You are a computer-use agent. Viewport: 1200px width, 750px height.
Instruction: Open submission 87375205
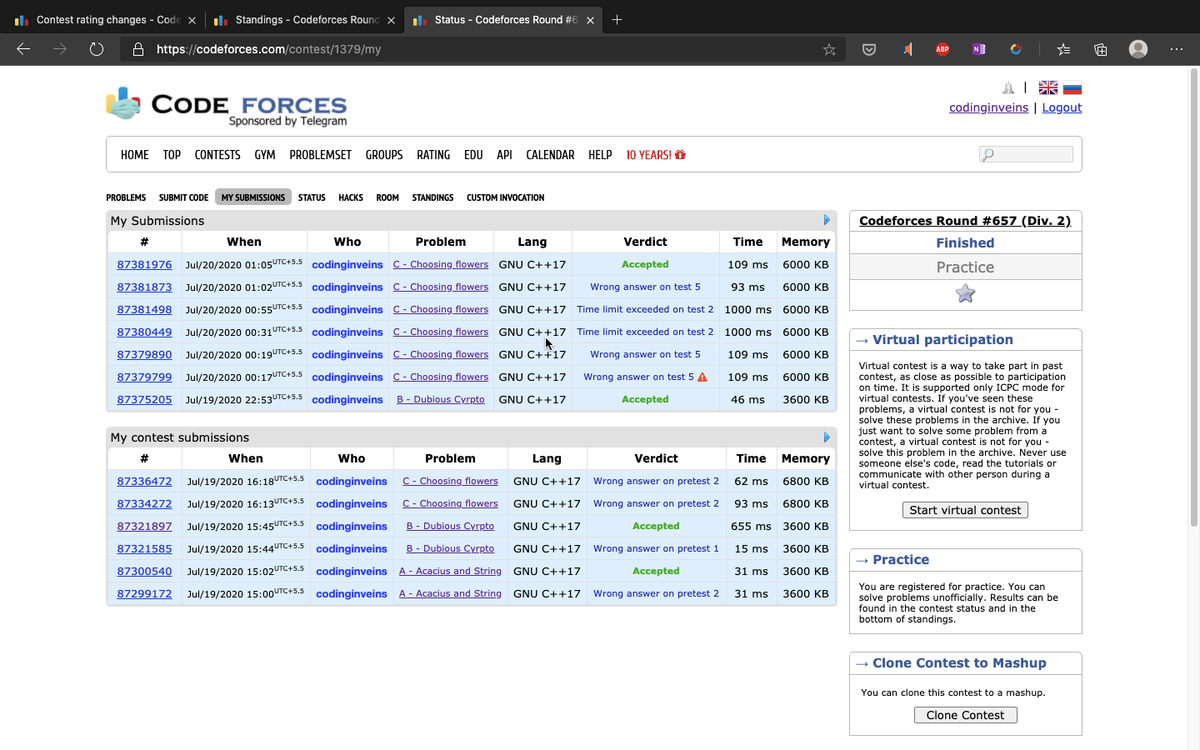(x=144, y=399)
